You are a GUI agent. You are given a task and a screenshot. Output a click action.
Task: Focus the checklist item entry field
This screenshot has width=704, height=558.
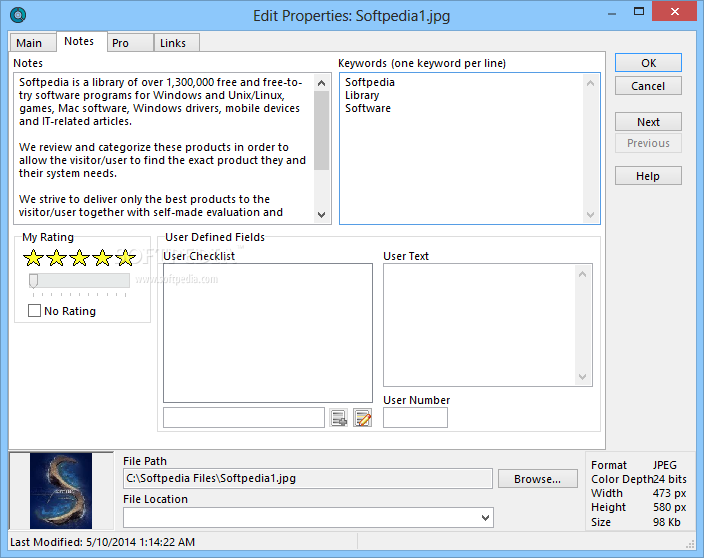pos(244,417)
